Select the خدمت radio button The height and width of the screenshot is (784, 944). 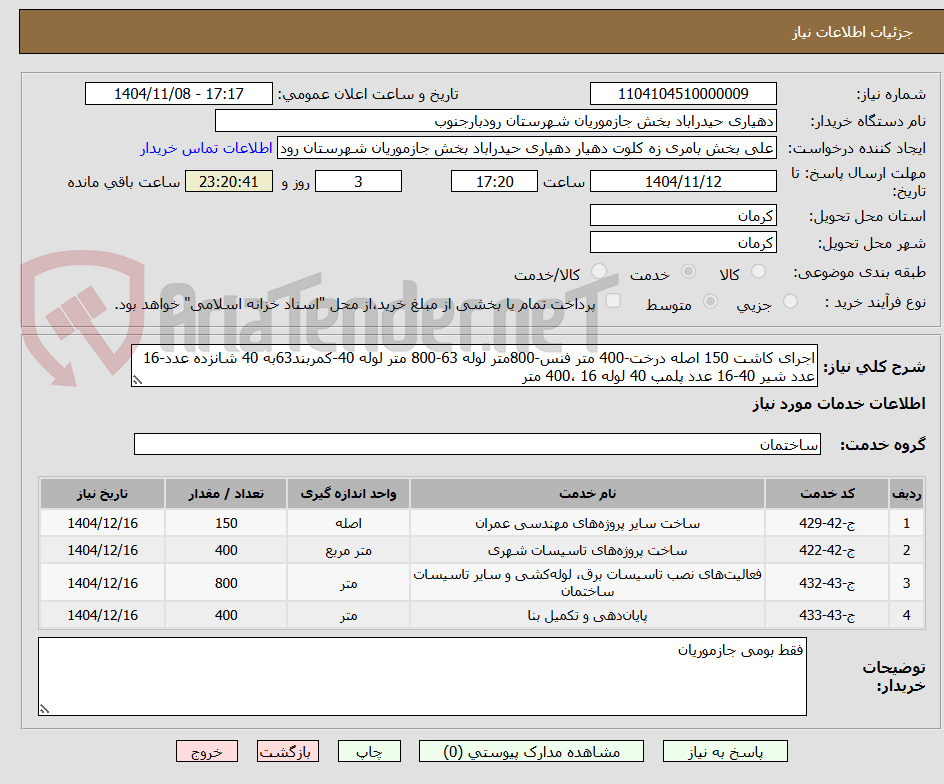pyautogui.click(x=688, y=272)
